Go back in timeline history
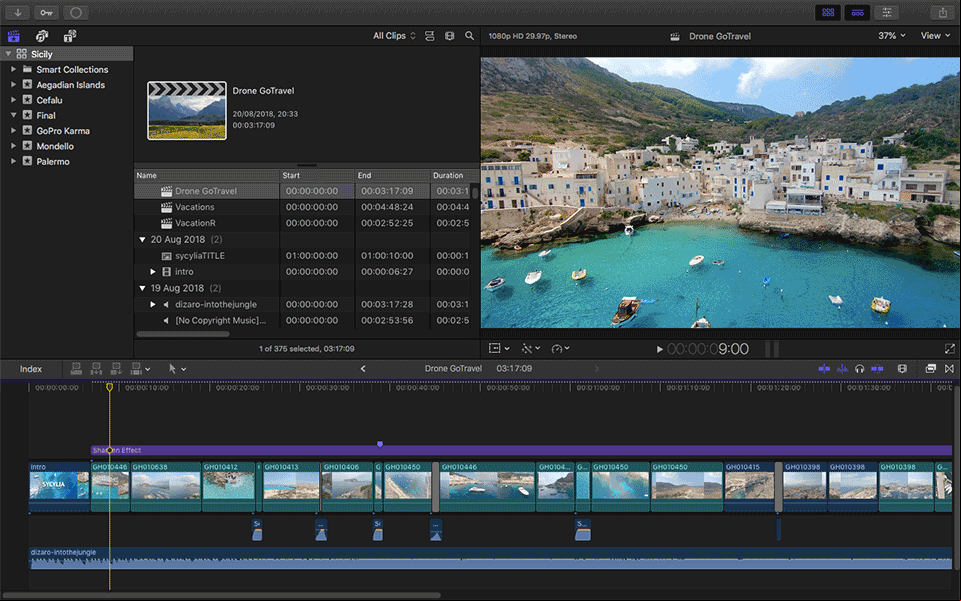The image size is (961, 601). point(363,369)
